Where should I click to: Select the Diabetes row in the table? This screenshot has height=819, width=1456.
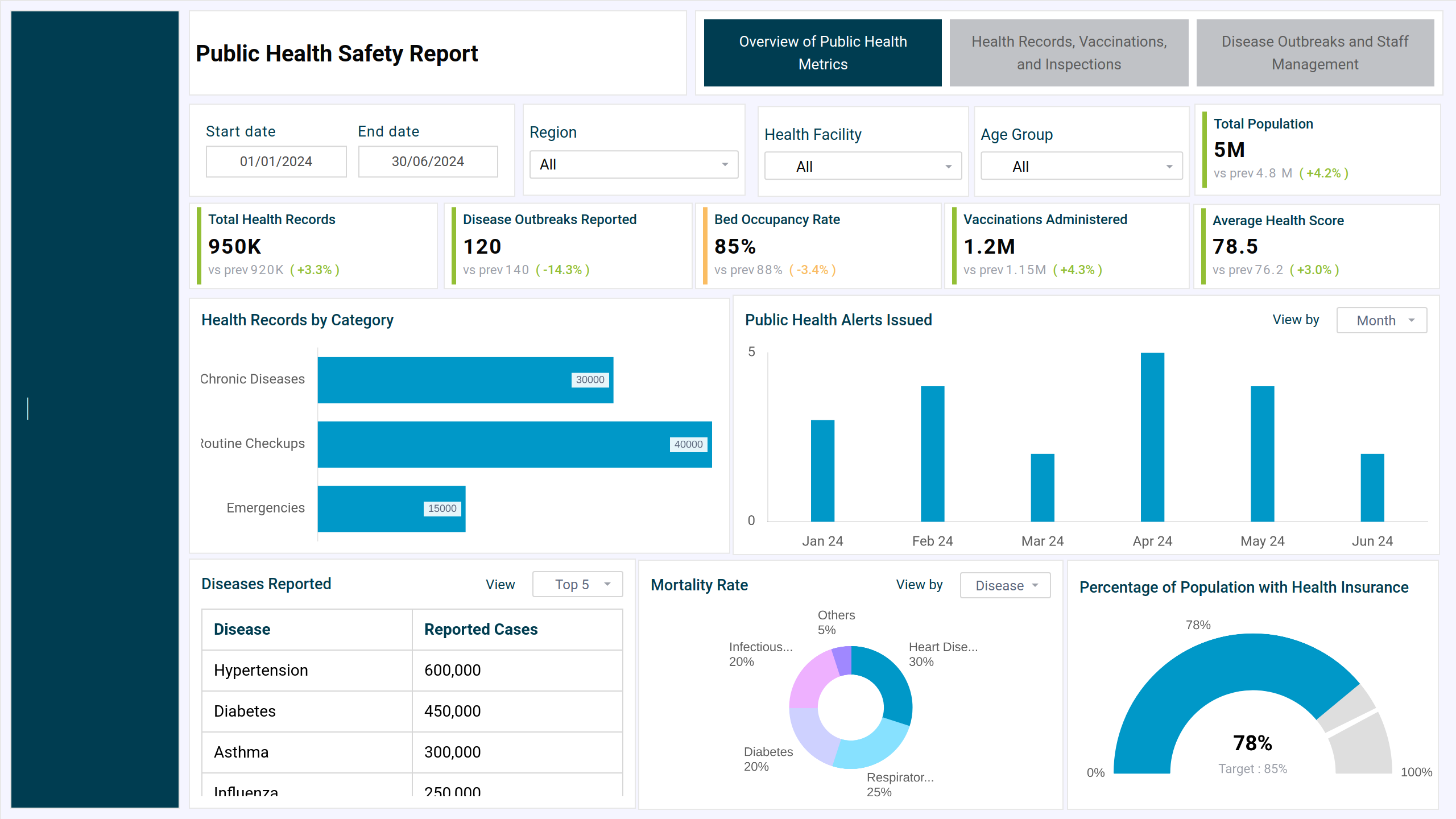412,712
